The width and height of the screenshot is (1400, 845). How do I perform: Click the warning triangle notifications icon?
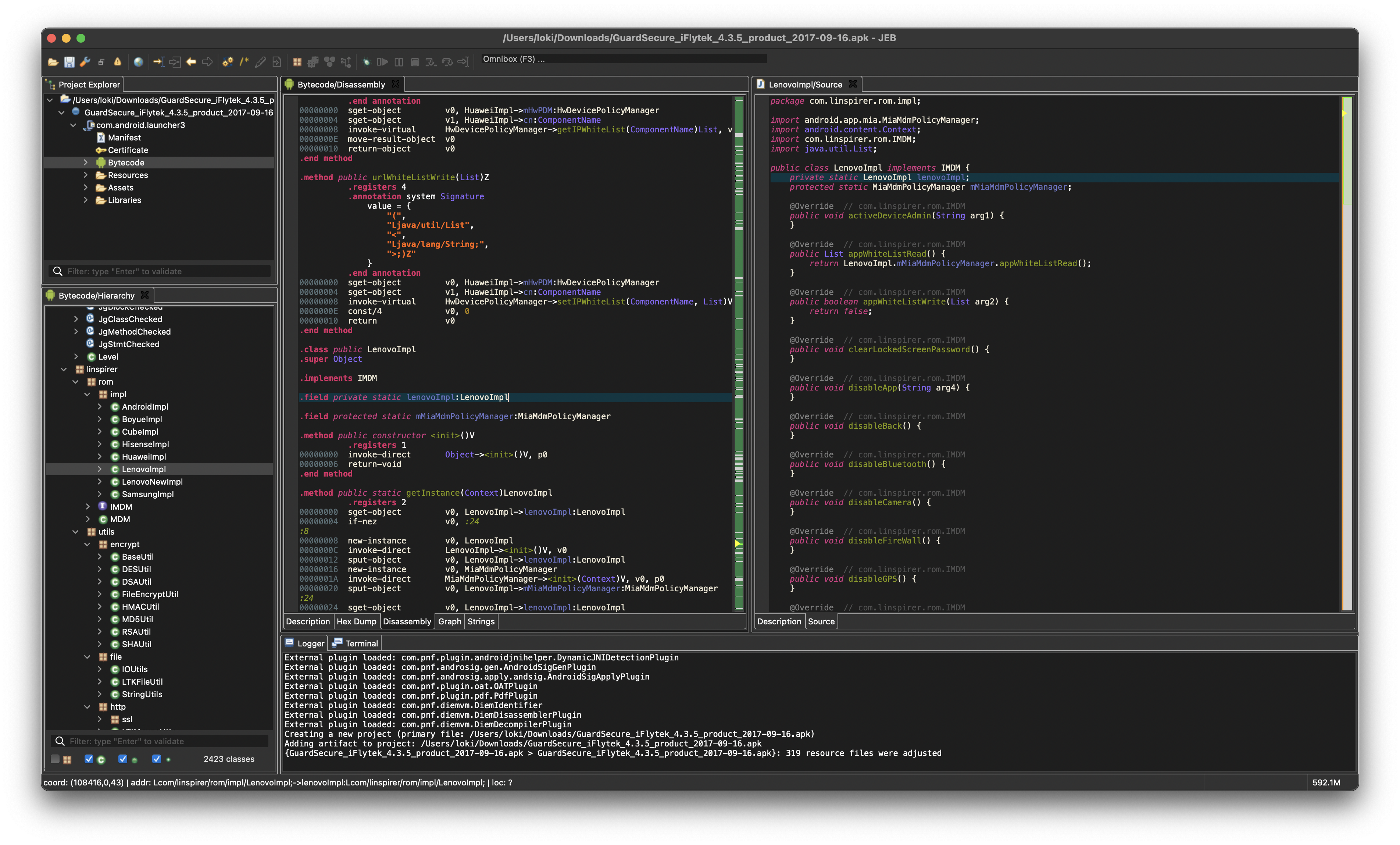(x=118, y=62)
